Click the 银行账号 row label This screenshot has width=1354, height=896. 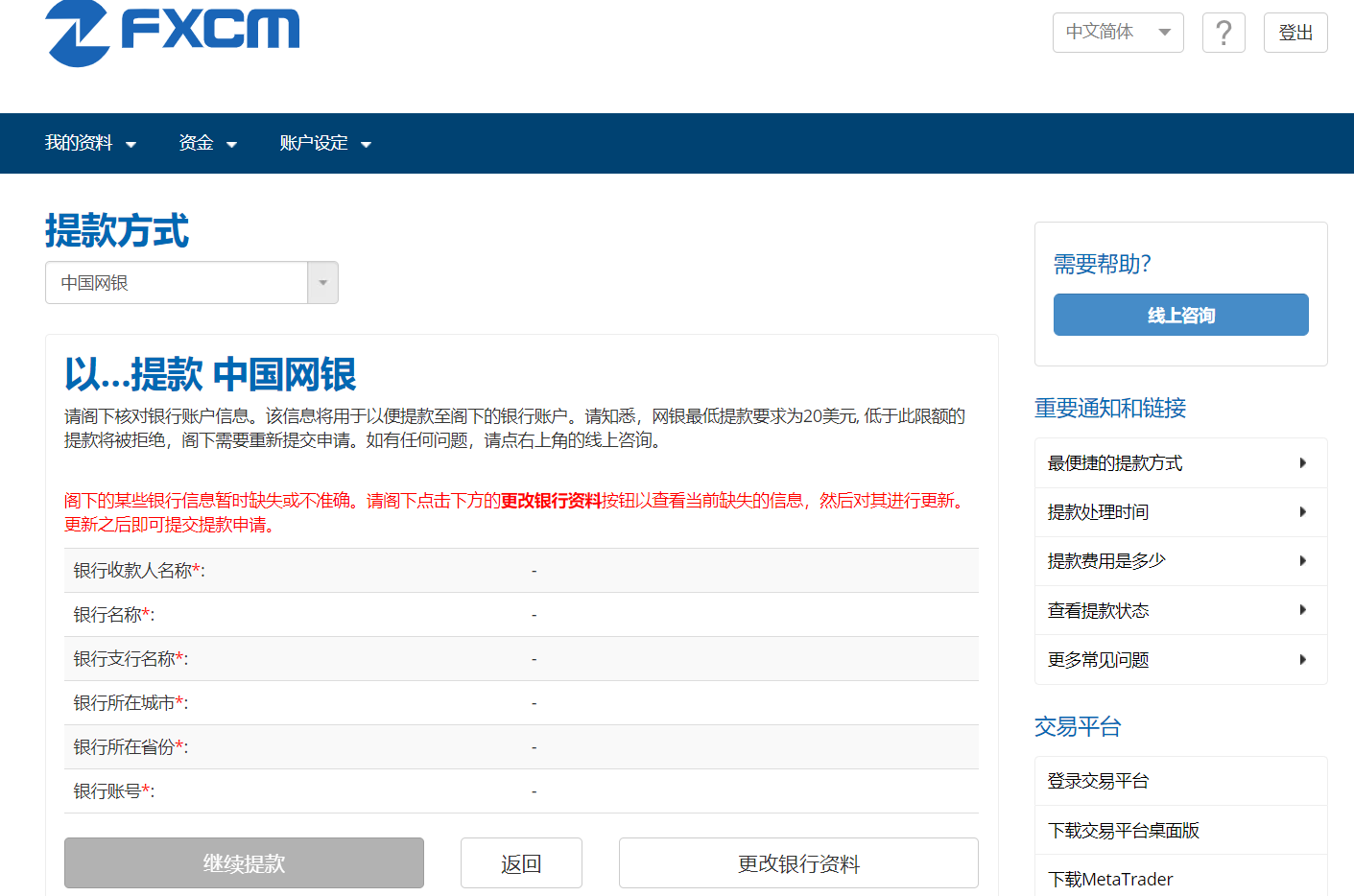click(114, 791)
